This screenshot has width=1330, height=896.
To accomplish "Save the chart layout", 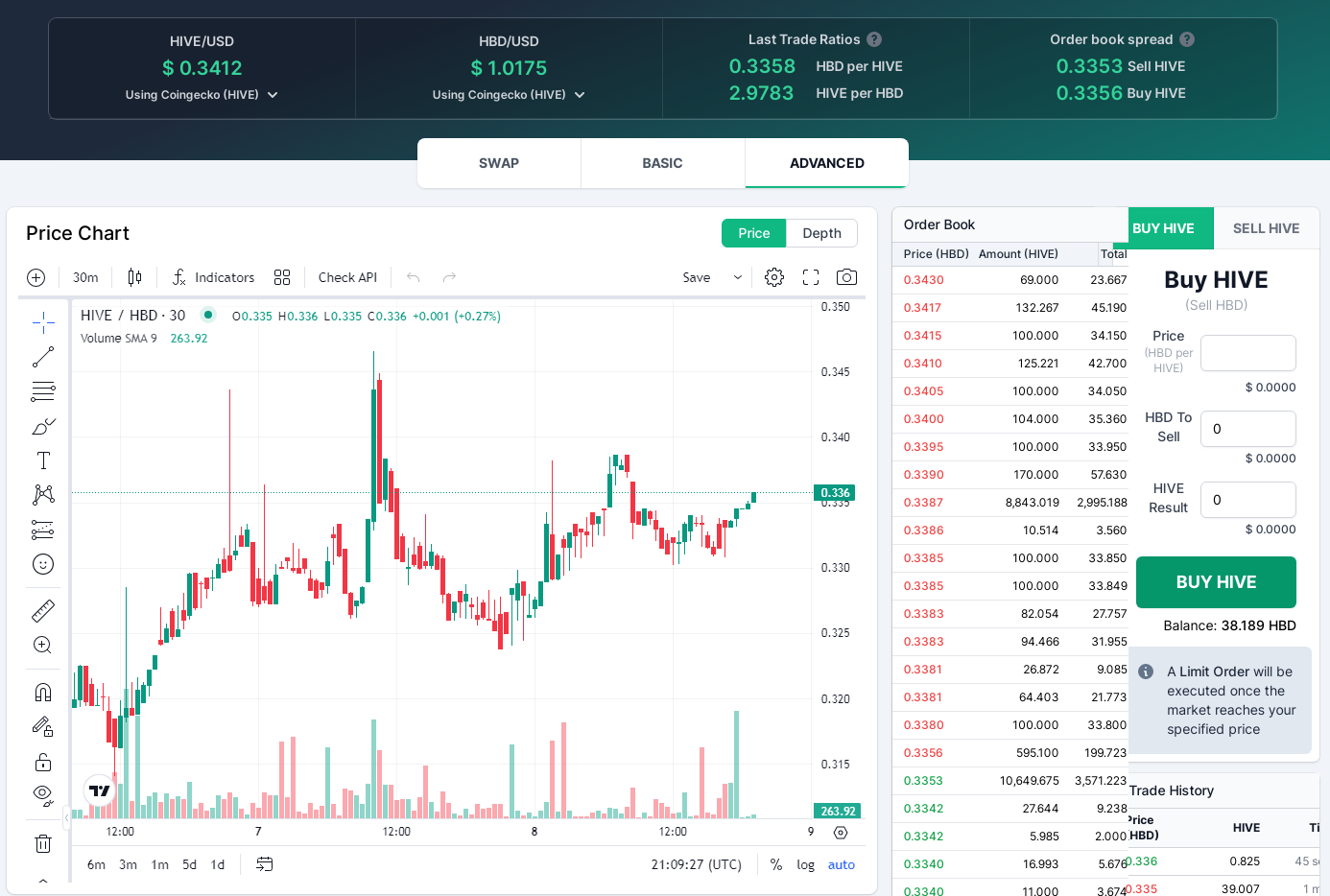I will (x=697, y=277).
